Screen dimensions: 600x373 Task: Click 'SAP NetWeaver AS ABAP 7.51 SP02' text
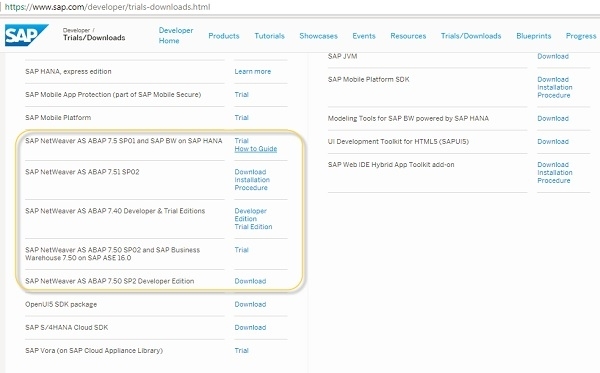(x=82, y=172)
